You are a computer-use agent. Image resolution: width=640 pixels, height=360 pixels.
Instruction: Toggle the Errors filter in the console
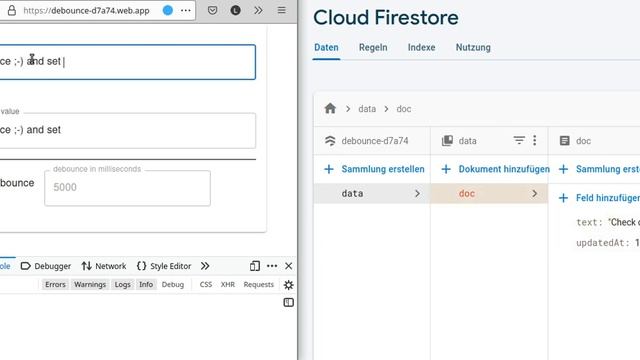(55, 284)
